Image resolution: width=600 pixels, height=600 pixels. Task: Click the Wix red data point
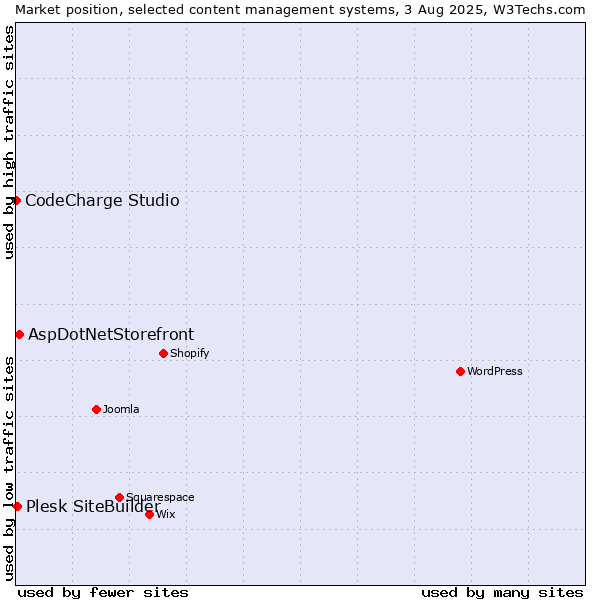pos(150,515)
